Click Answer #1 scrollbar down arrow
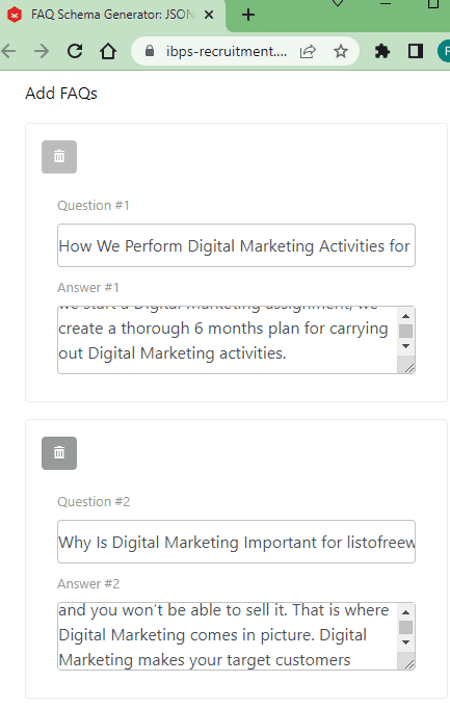Viewport: 450px width, 709px height. pyautogui.click(x=406, y=346)
